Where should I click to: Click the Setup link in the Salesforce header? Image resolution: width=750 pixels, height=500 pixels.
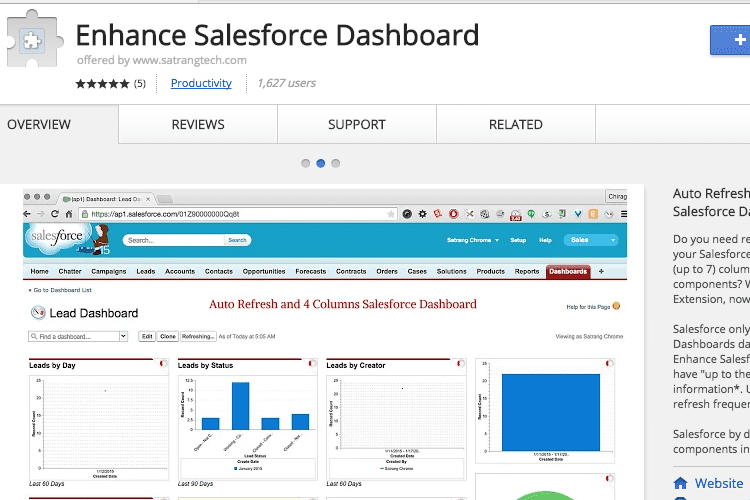[x=518, y=240]
